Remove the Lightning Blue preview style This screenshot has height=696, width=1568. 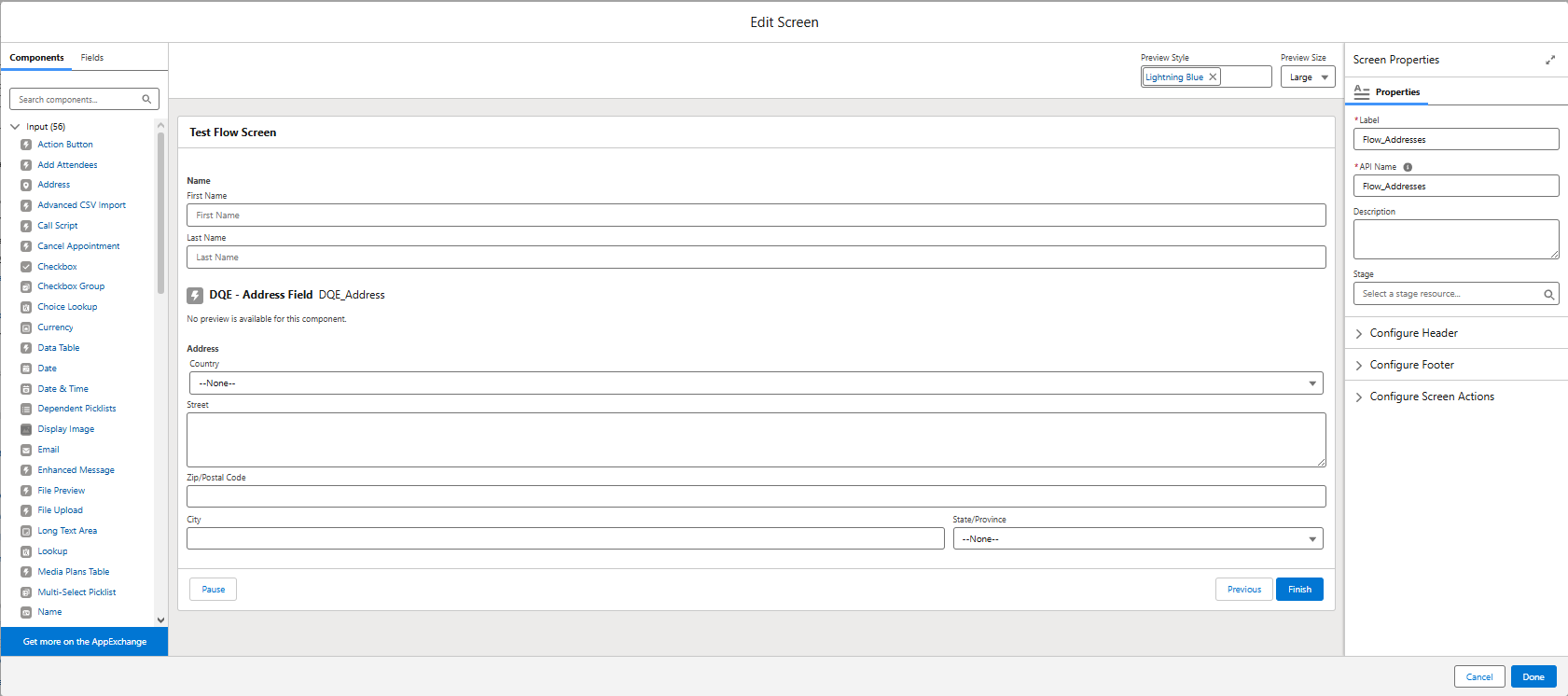pyautogui.click(x=1213, y=77)
